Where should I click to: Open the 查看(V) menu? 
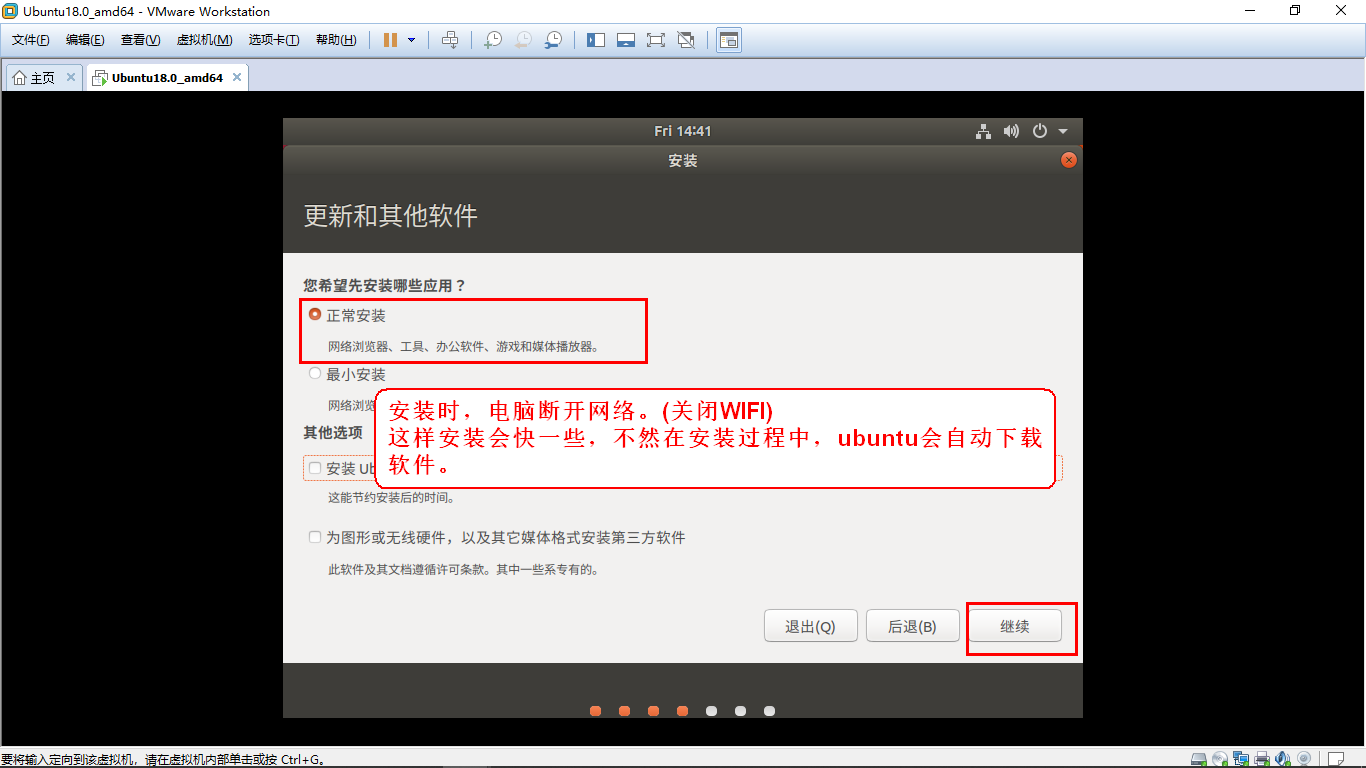click(x=140, y=40)
